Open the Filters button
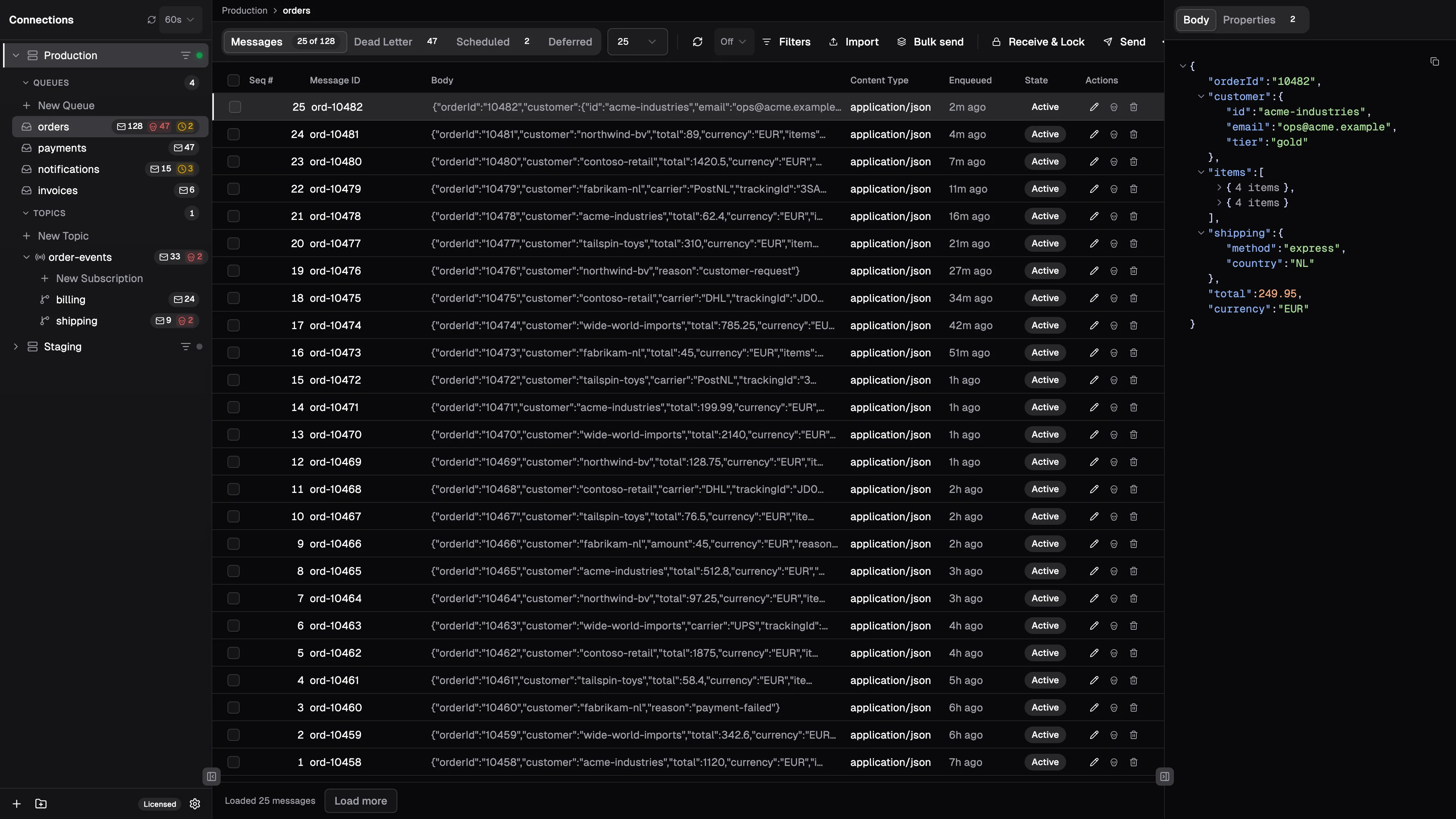Screen dimensions: 1456x819 click(786, 42)
